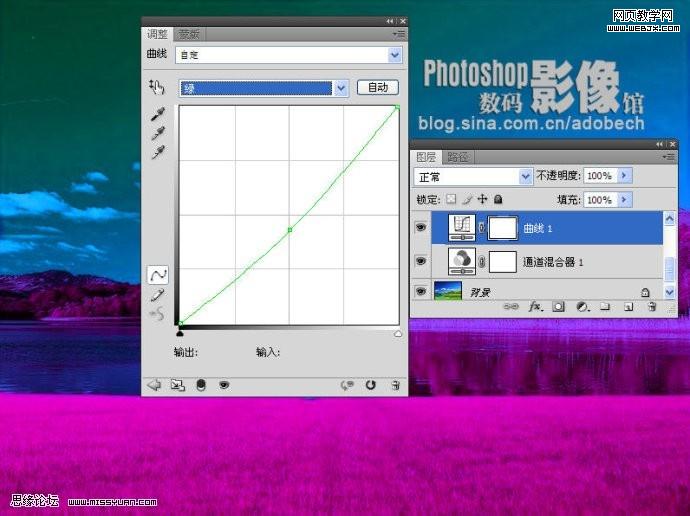690x516 pixels.
Task: Collapse the Adjustments panel with double arrows
Action: click(390, 21)
